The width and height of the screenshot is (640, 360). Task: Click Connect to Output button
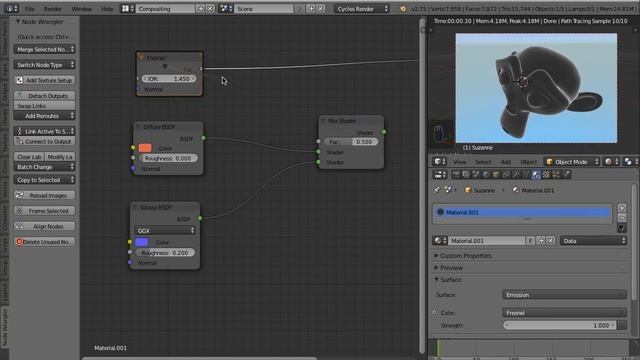(44, 141)
